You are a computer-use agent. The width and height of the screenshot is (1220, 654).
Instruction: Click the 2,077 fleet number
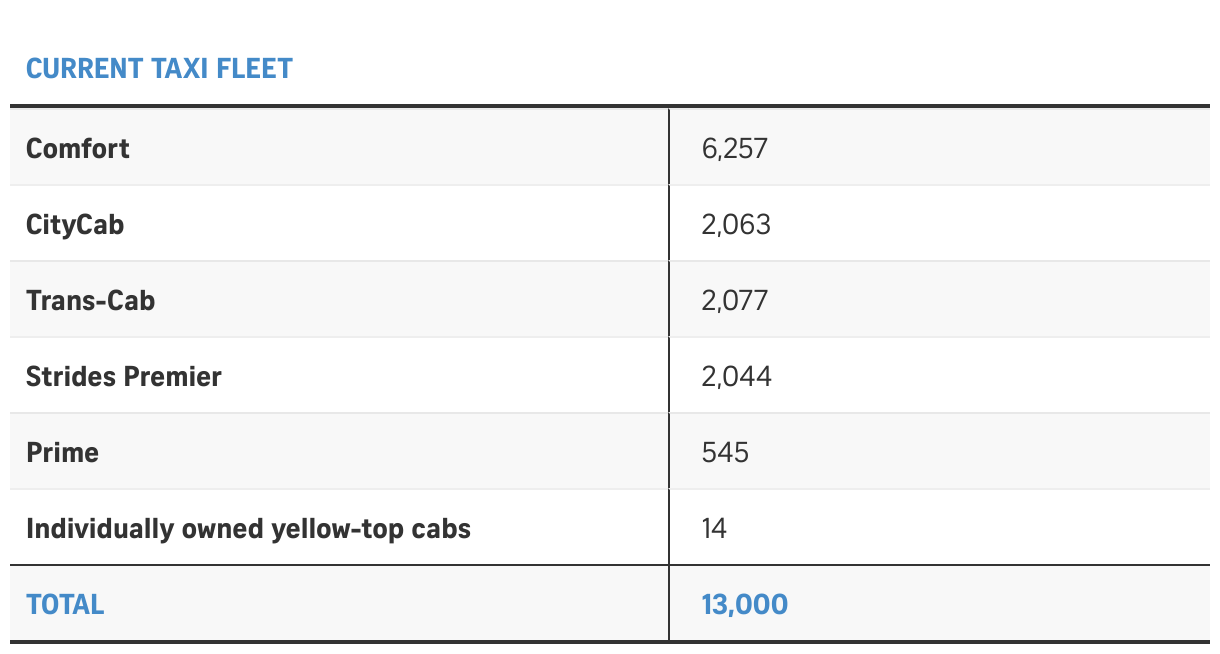(735, 301)
